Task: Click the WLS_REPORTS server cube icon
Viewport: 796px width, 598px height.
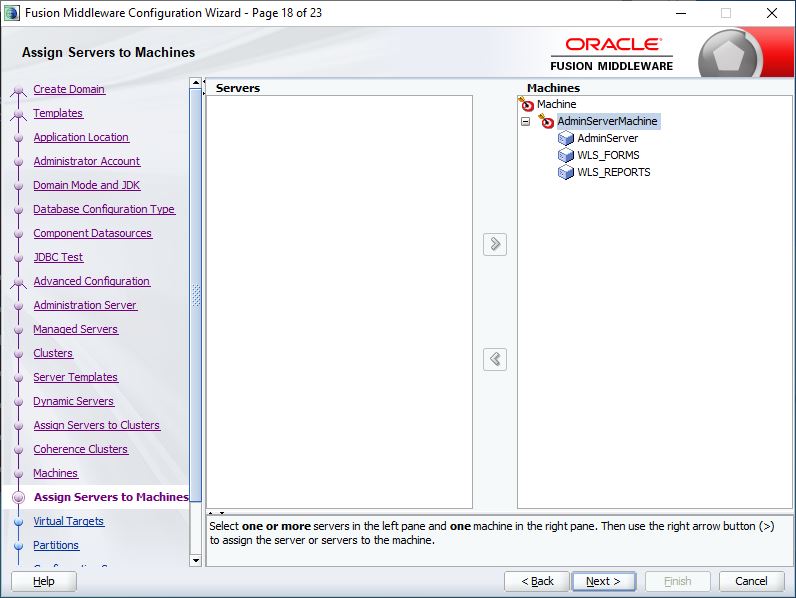Action: (x=566, y=172)
